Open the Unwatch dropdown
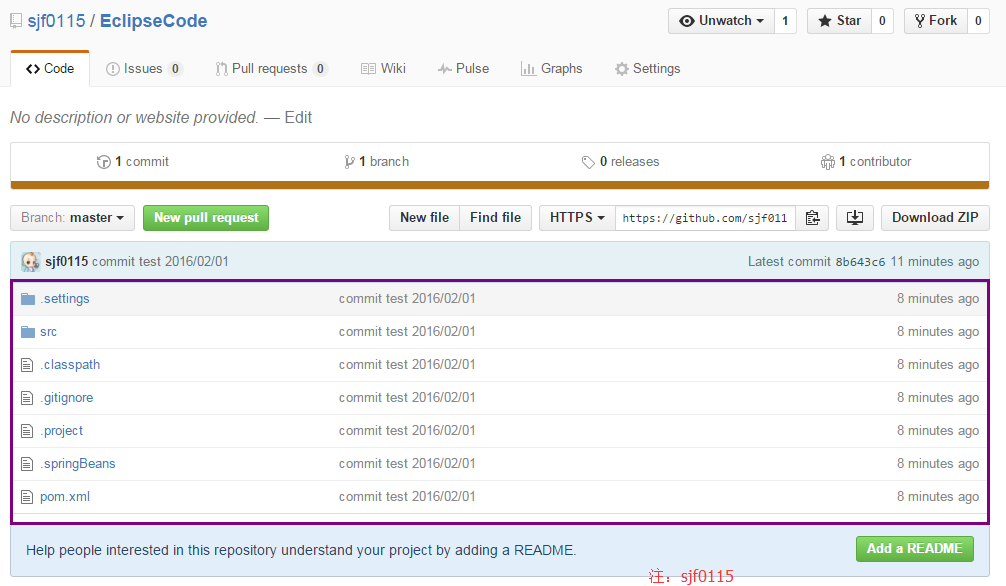The image size is (1006, 586). point(721,21)
